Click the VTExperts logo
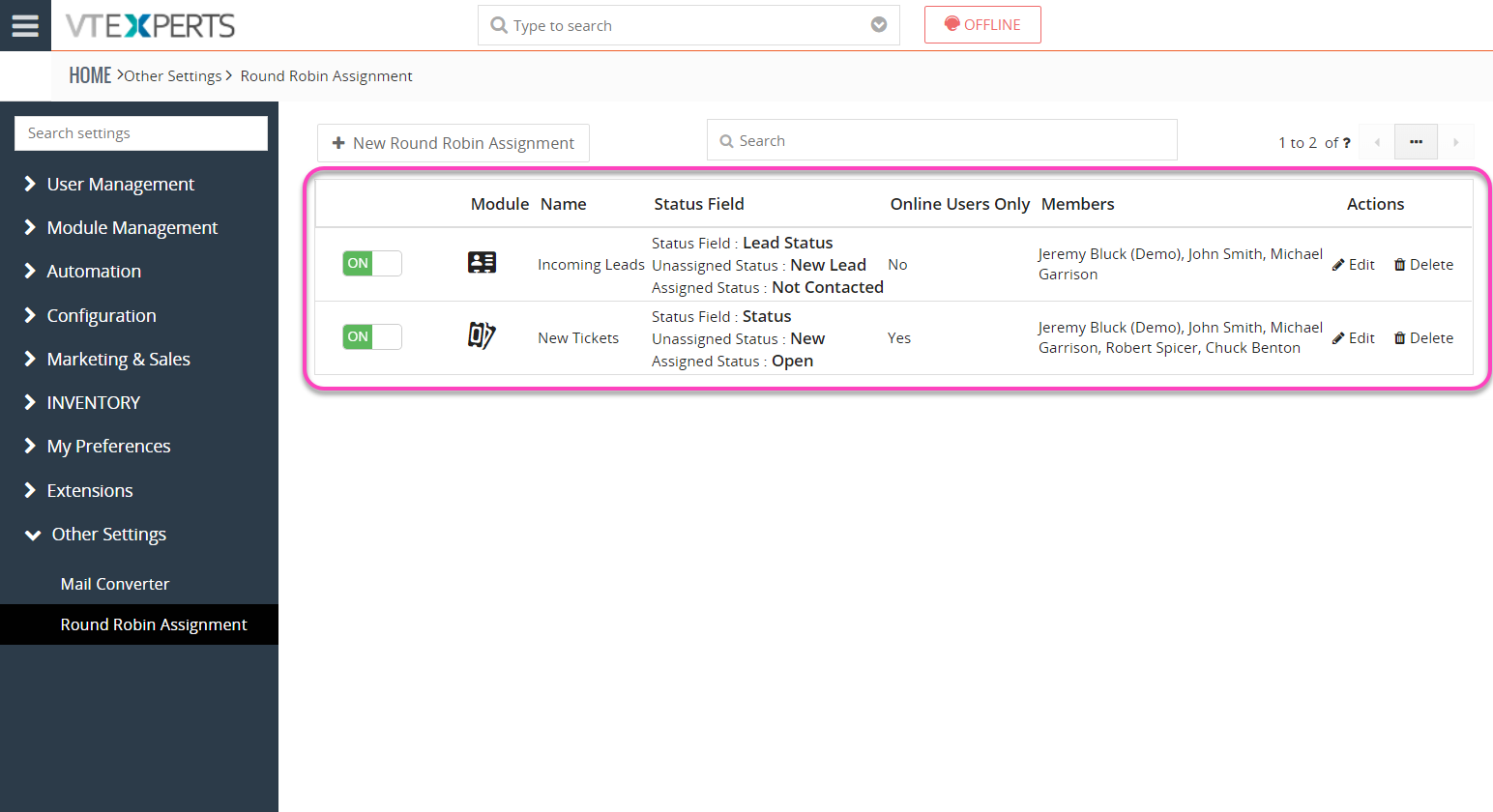Image resolution: width=1493 pixels, height=812 pixels. (x=150, y=26)
